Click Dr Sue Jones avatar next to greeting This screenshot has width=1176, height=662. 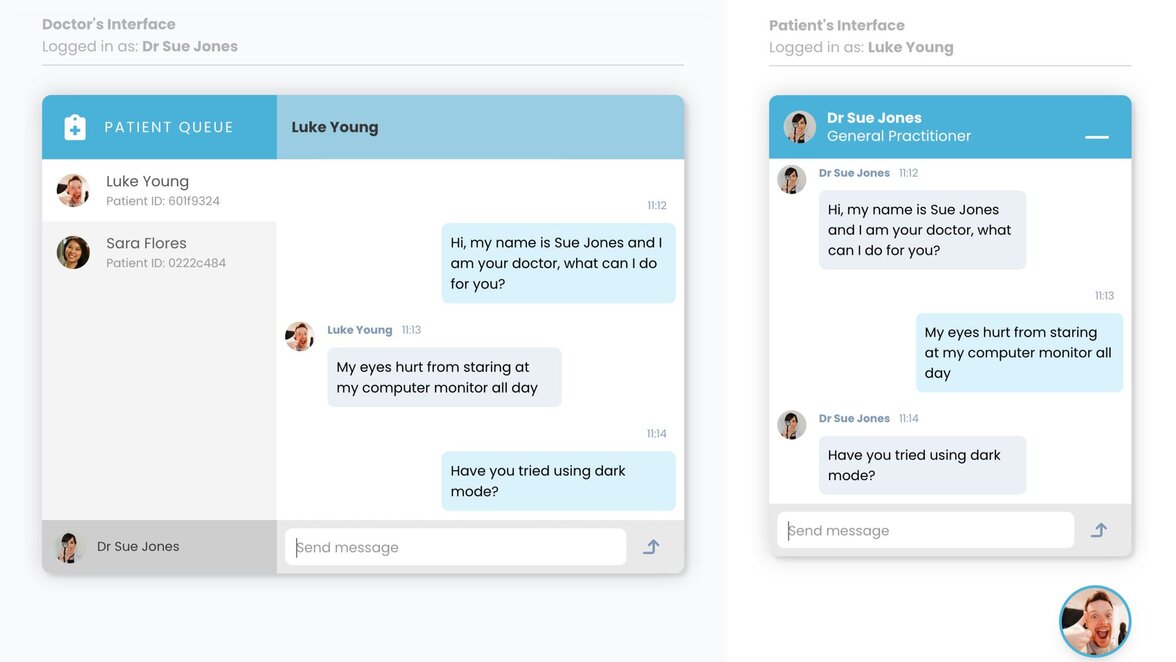click(792, 179)
